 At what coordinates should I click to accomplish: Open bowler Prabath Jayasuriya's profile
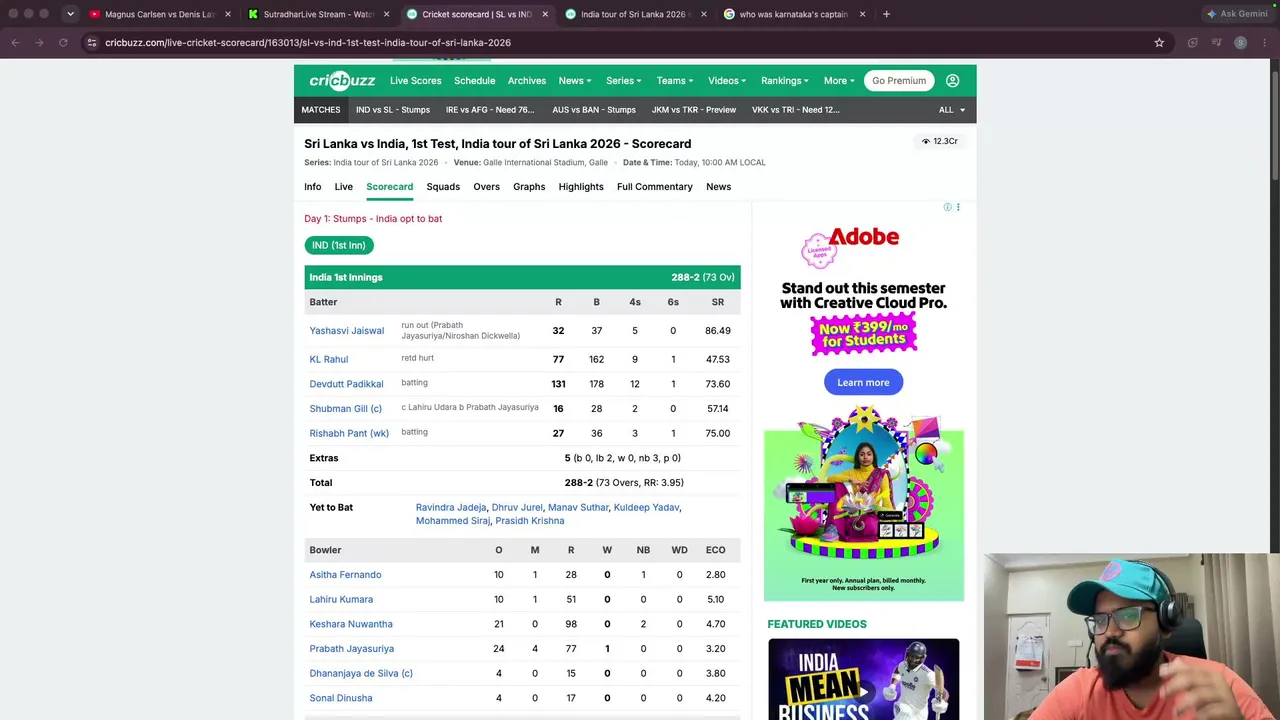click(x=352, y=649)
